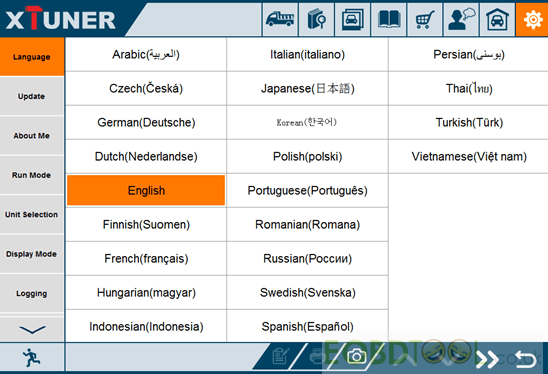The image size is (548, 374).
Task: Select the Korean language option
Action: (308, 122)
